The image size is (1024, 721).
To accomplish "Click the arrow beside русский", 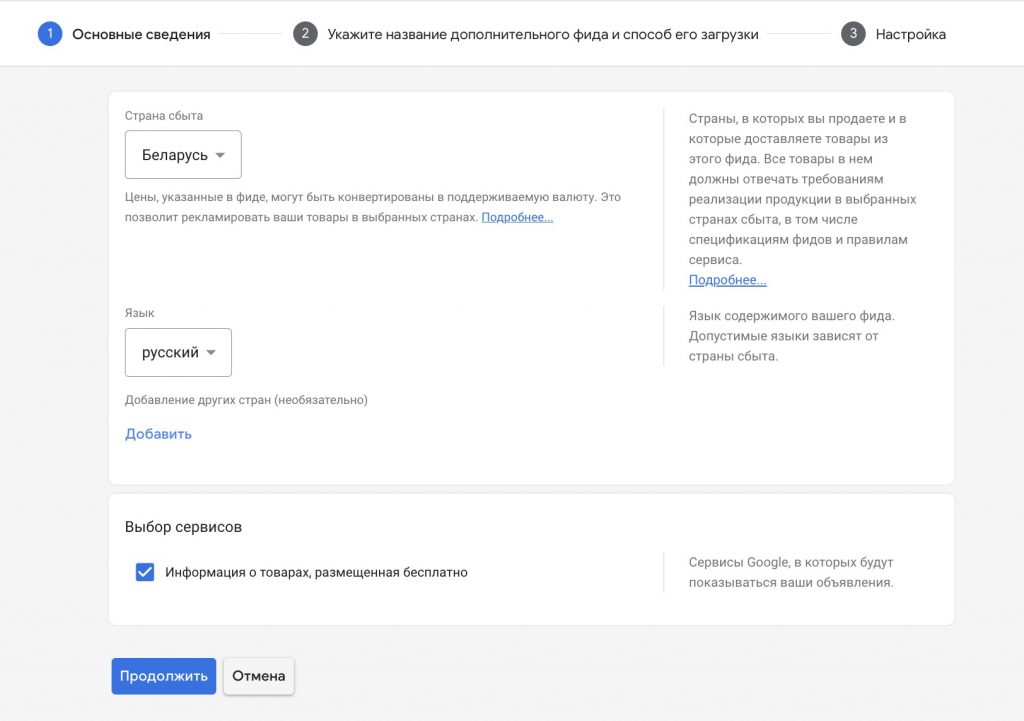I will point(211,353).
